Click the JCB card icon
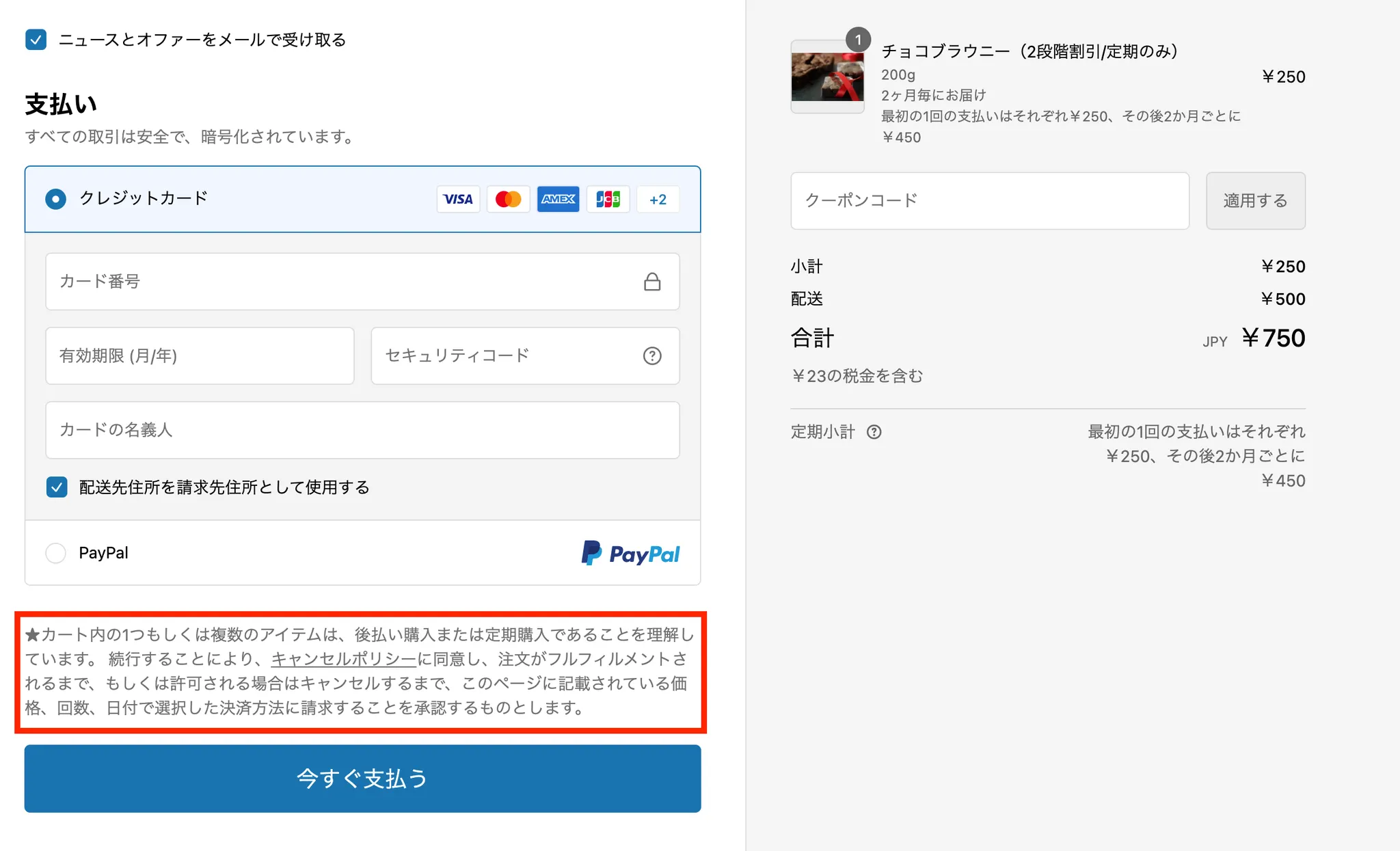The width and height of the screenshot is (1400, 851). tap(608, 199)
